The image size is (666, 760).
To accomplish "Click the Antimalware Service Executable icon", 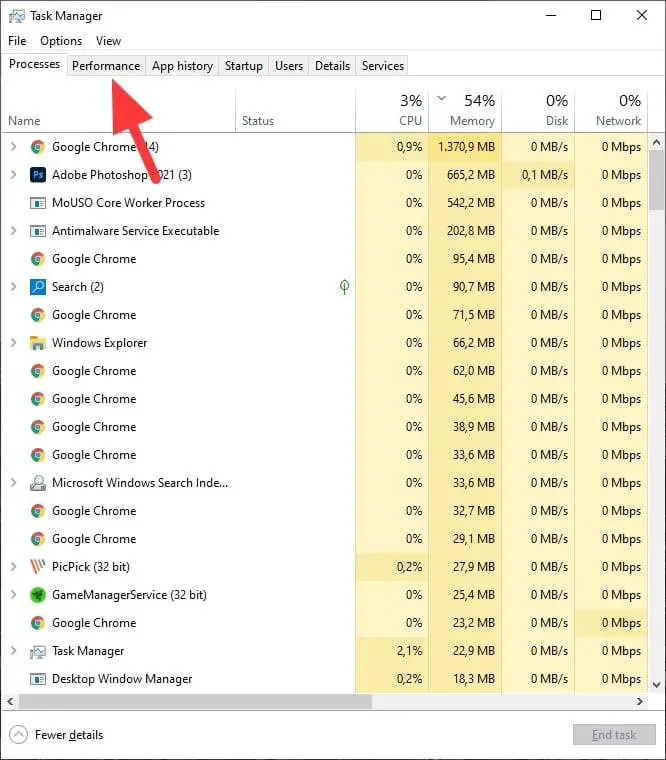I will (38, 231).
